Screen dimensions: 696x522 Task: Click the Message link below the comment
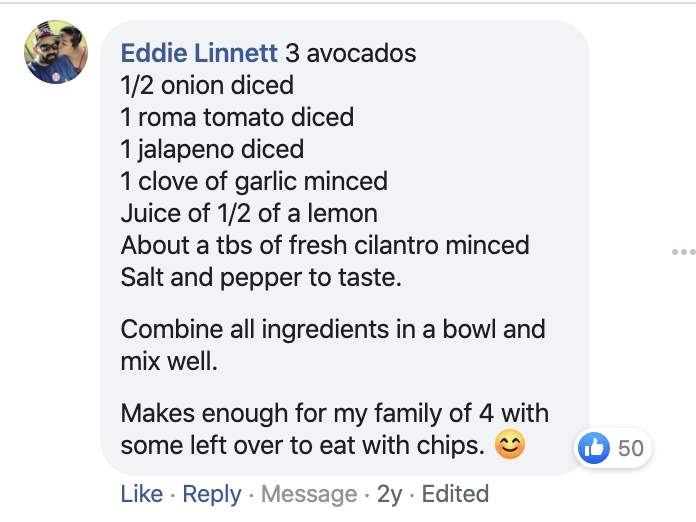[309, 494]
